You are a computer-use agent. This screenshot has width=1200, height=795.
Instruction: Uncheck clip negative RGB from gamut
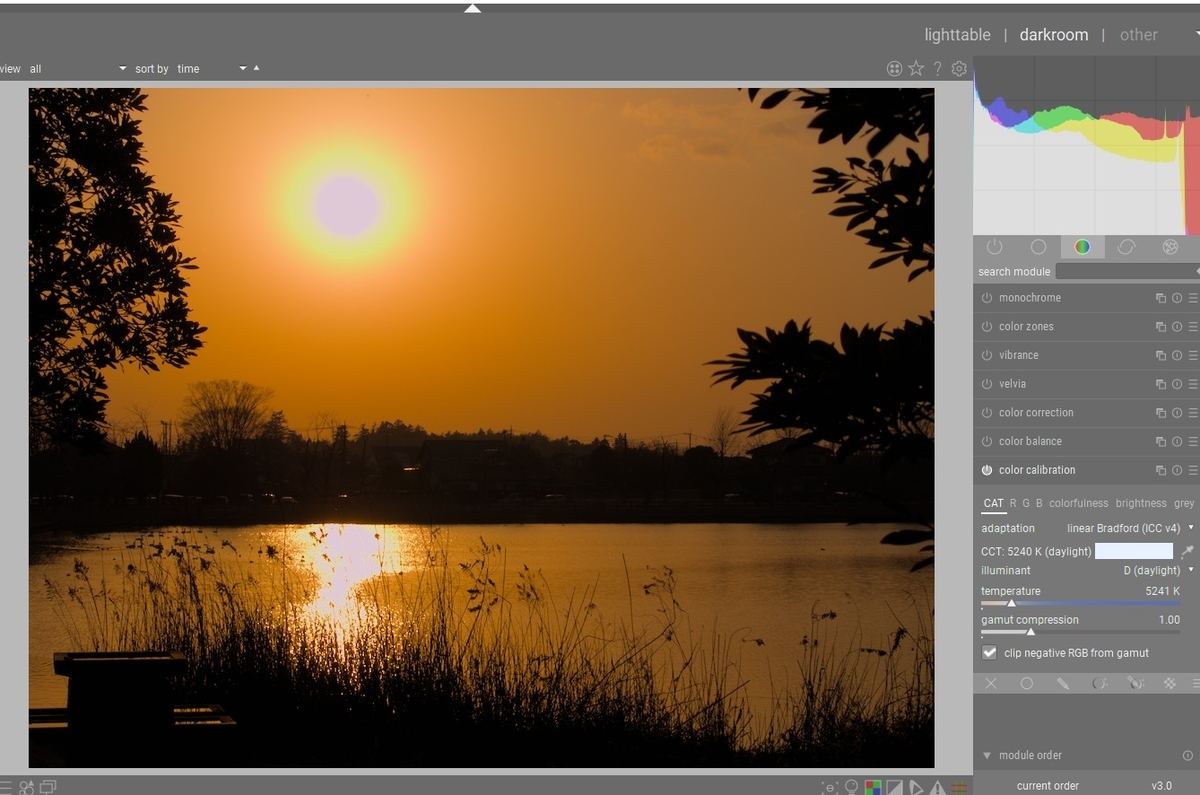(990, 653)
